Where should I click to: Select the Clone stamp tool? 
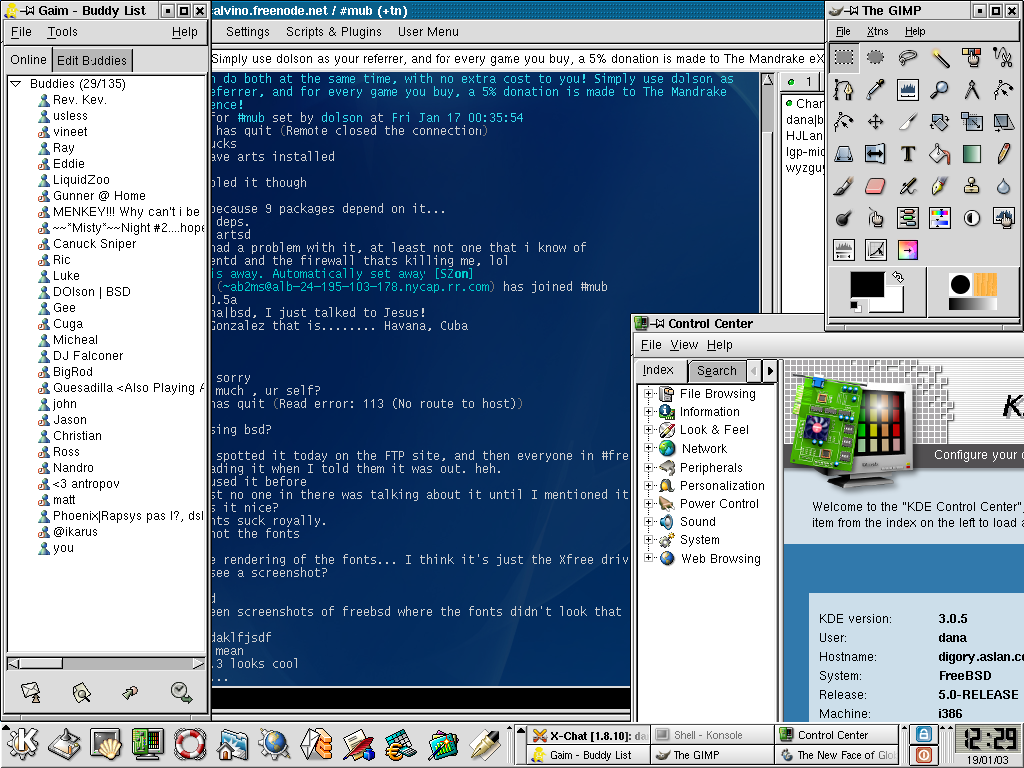click(x=972, y=185)
